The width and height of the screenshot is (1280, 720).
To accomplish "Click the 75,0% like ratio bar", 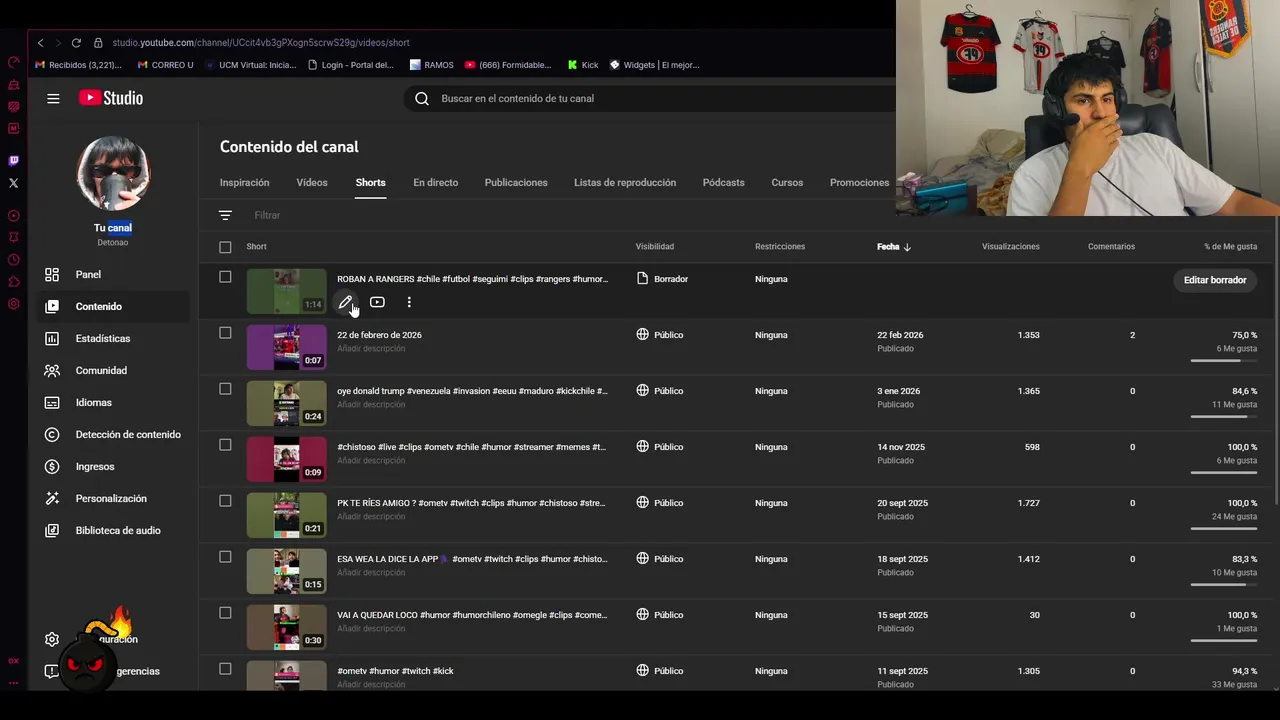I will pyautogui.click(x=1224, y=360).
